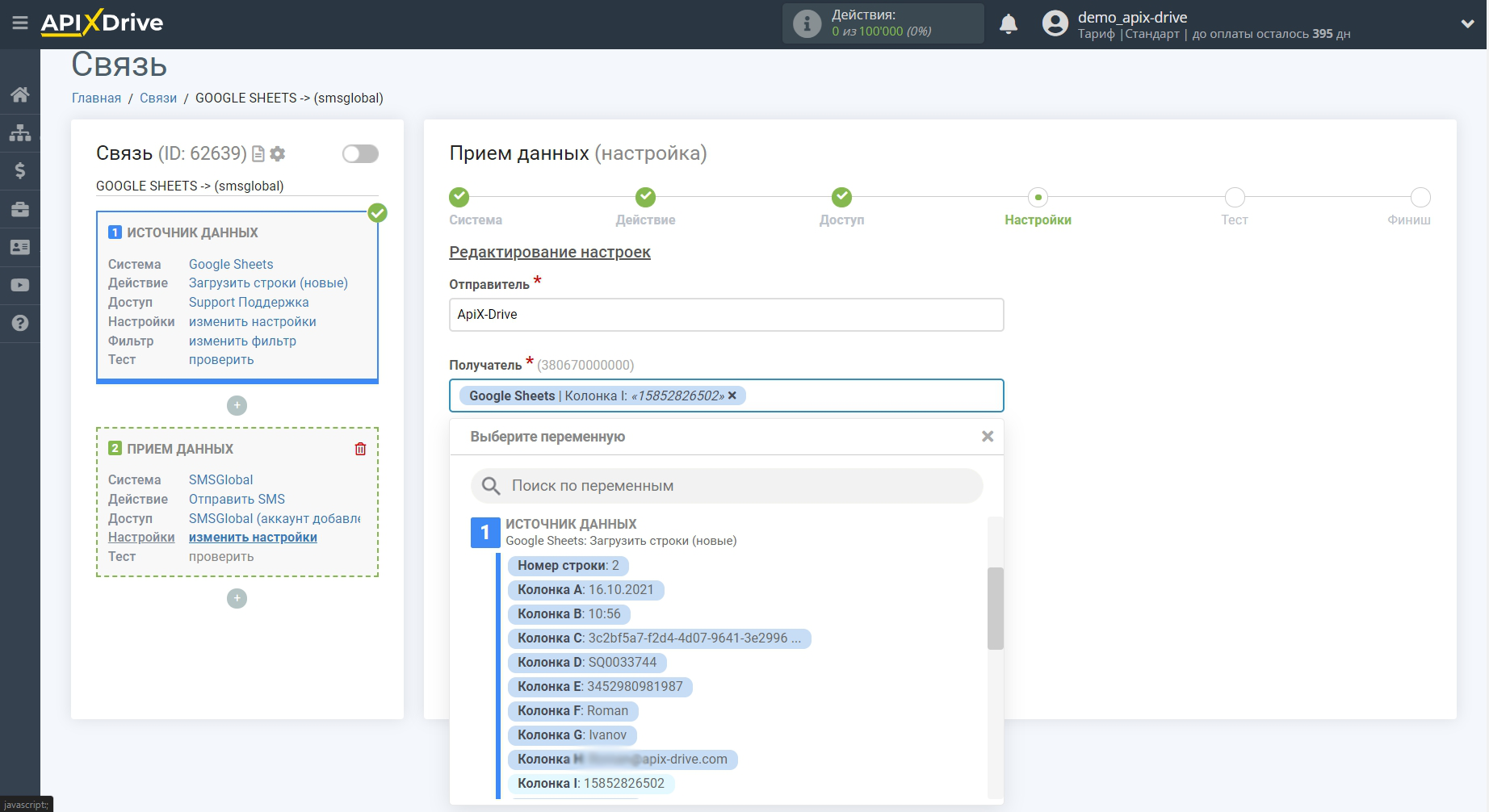The height and width of the screenshot is (812, 1489).
Task: Click source проверить test link
Action: [221, 360]
